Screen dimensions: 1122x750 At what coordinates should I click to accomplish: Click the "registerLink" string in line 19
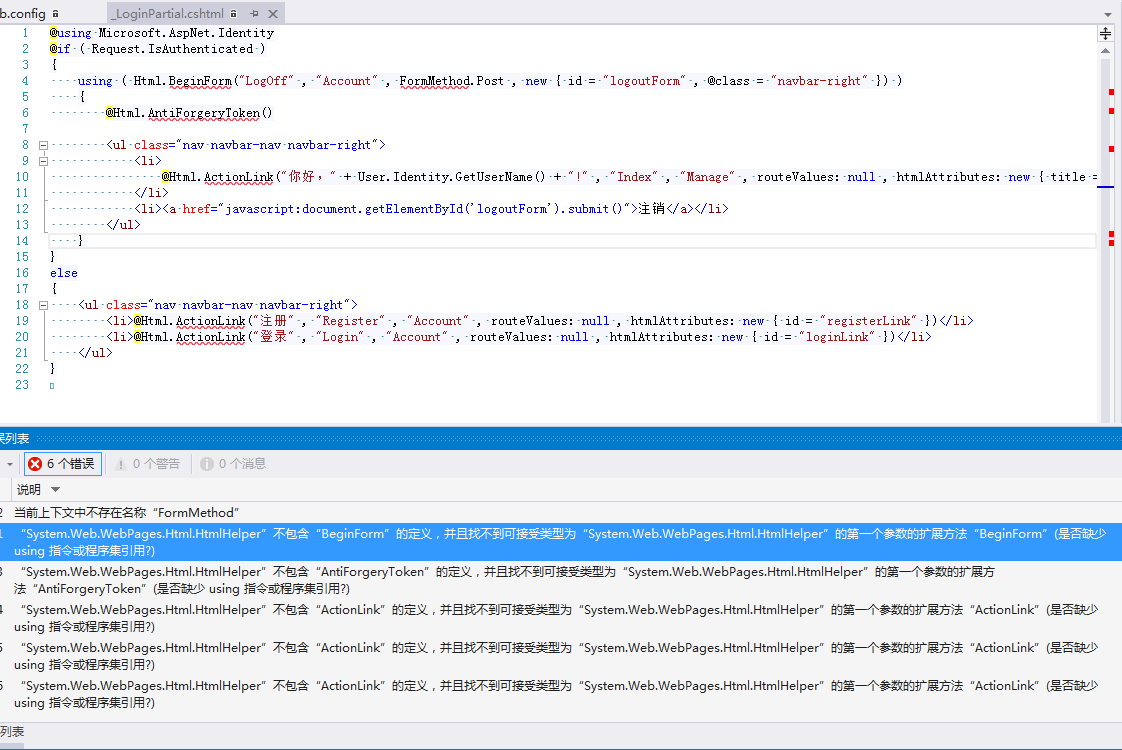(868, 321)
